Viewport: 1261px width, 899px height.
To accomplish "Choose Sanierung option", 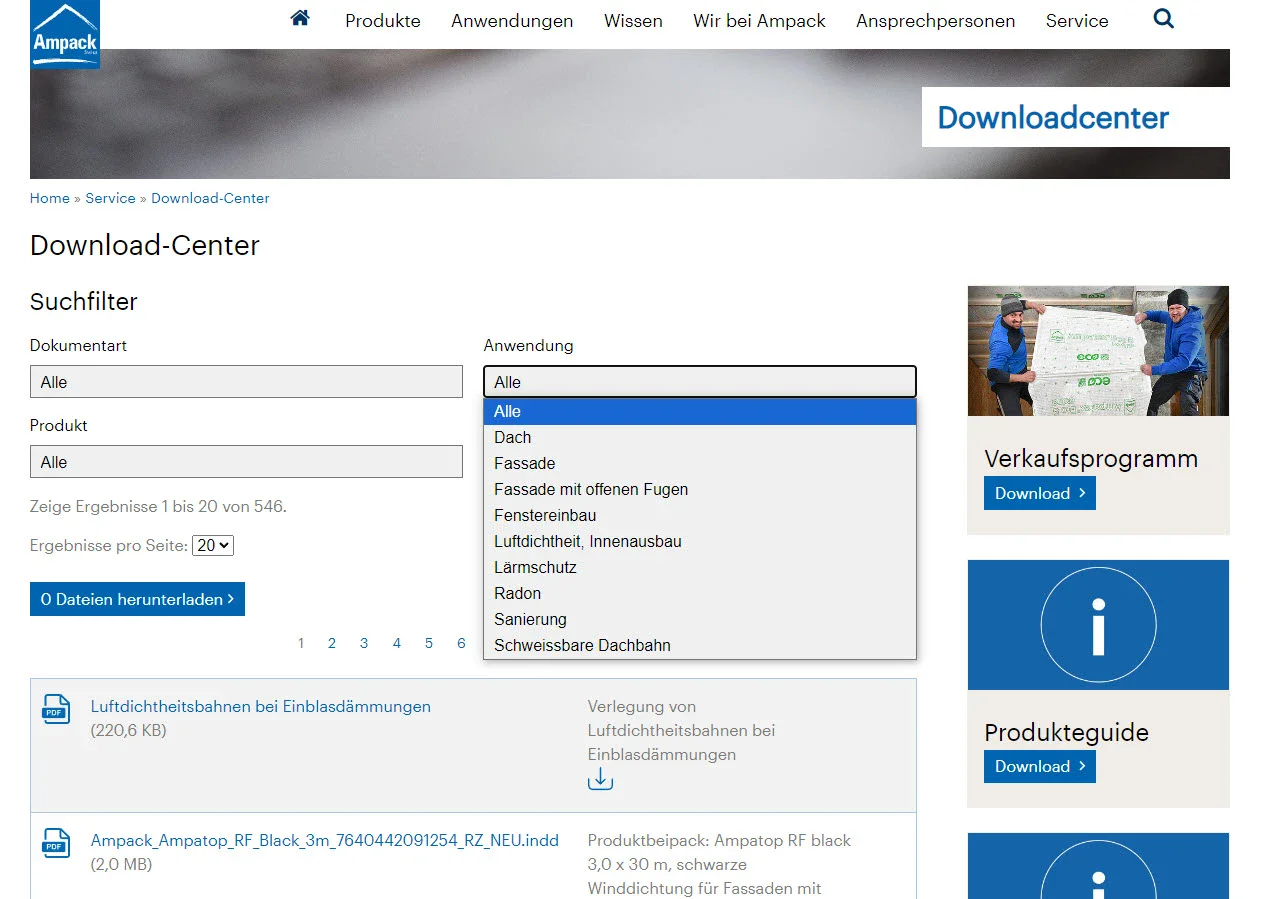I will 700,619.
